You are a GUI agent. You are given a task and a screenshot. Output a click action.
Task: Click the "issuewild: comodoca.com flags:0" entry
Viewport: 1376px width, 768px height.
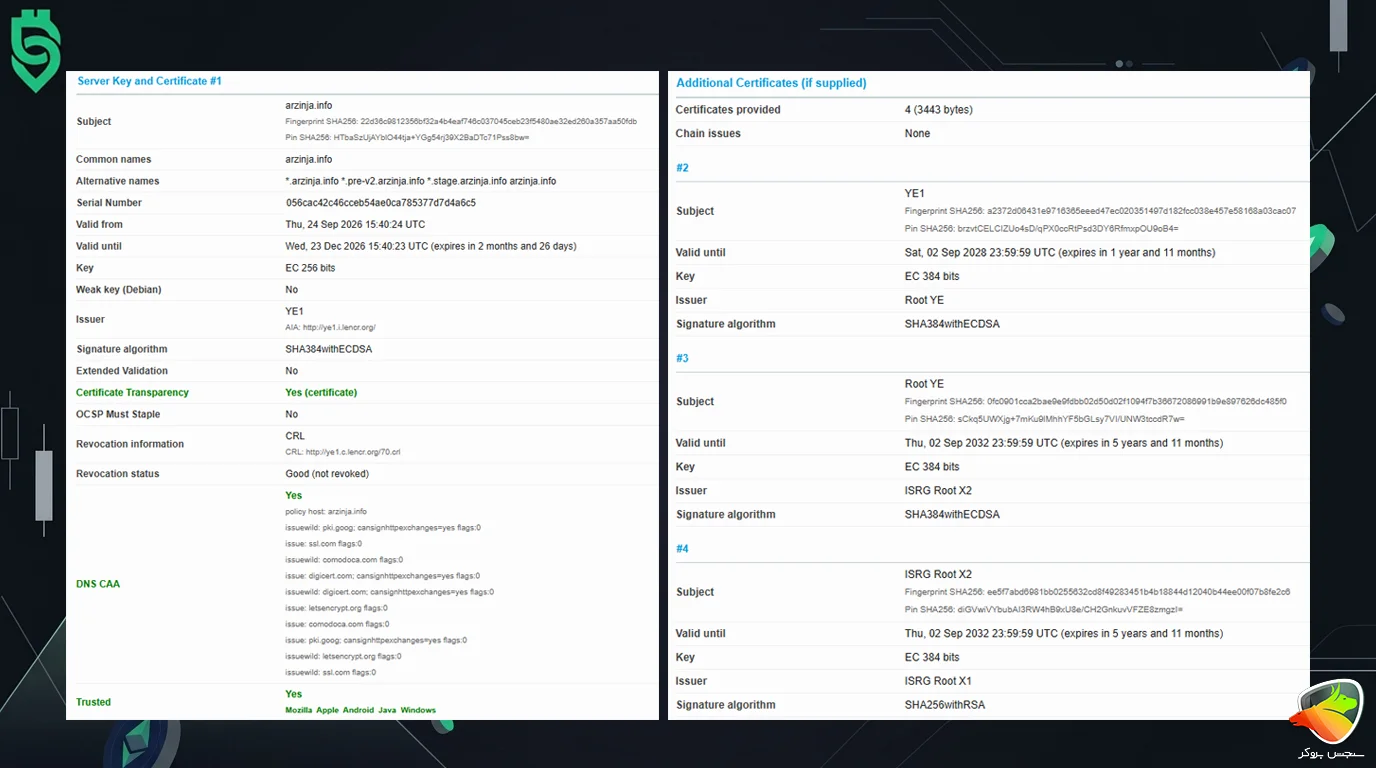(x=345, y=560)
